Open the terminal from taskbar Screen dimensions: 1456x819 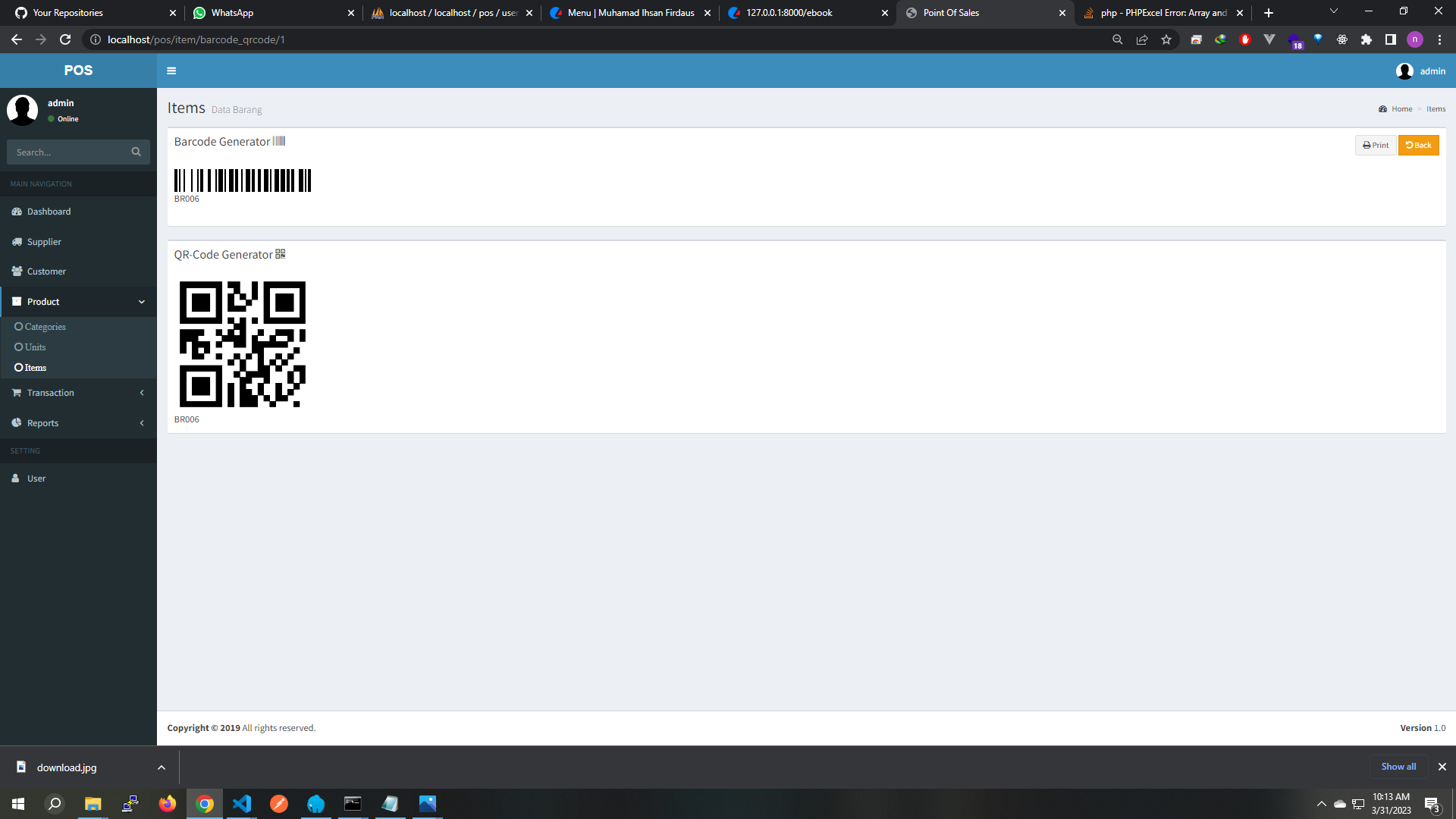coord(353,804)
